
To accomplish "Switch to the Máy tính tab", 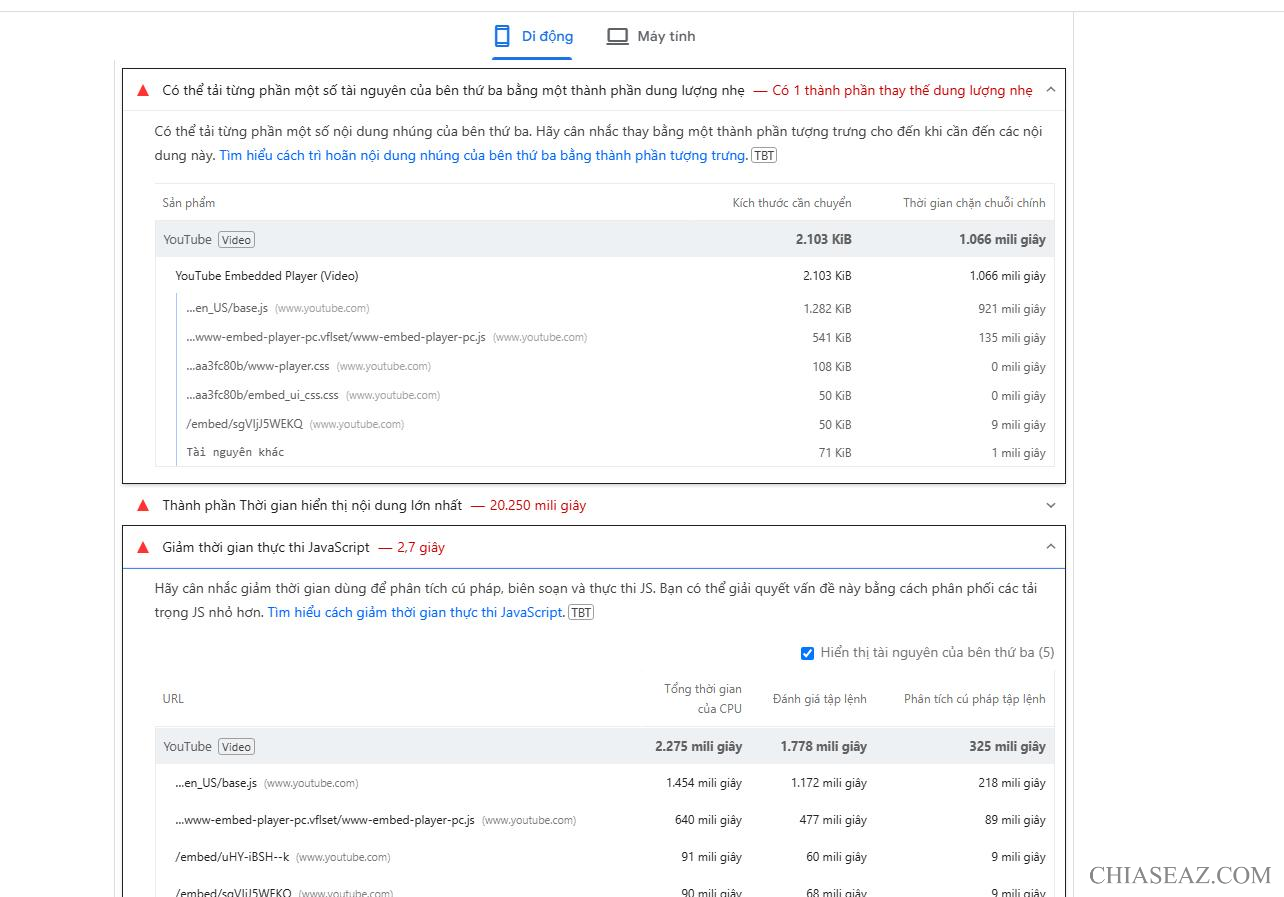I will point(651,37).
